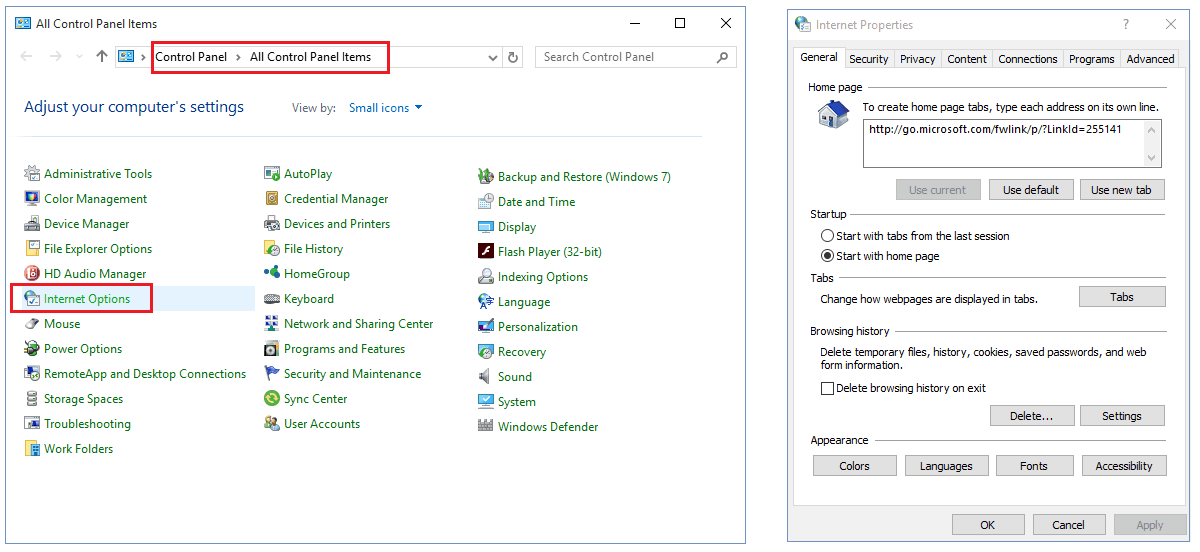Click the Display link
Viewport: 1200px width, 552px height.
tap(517, 227)
